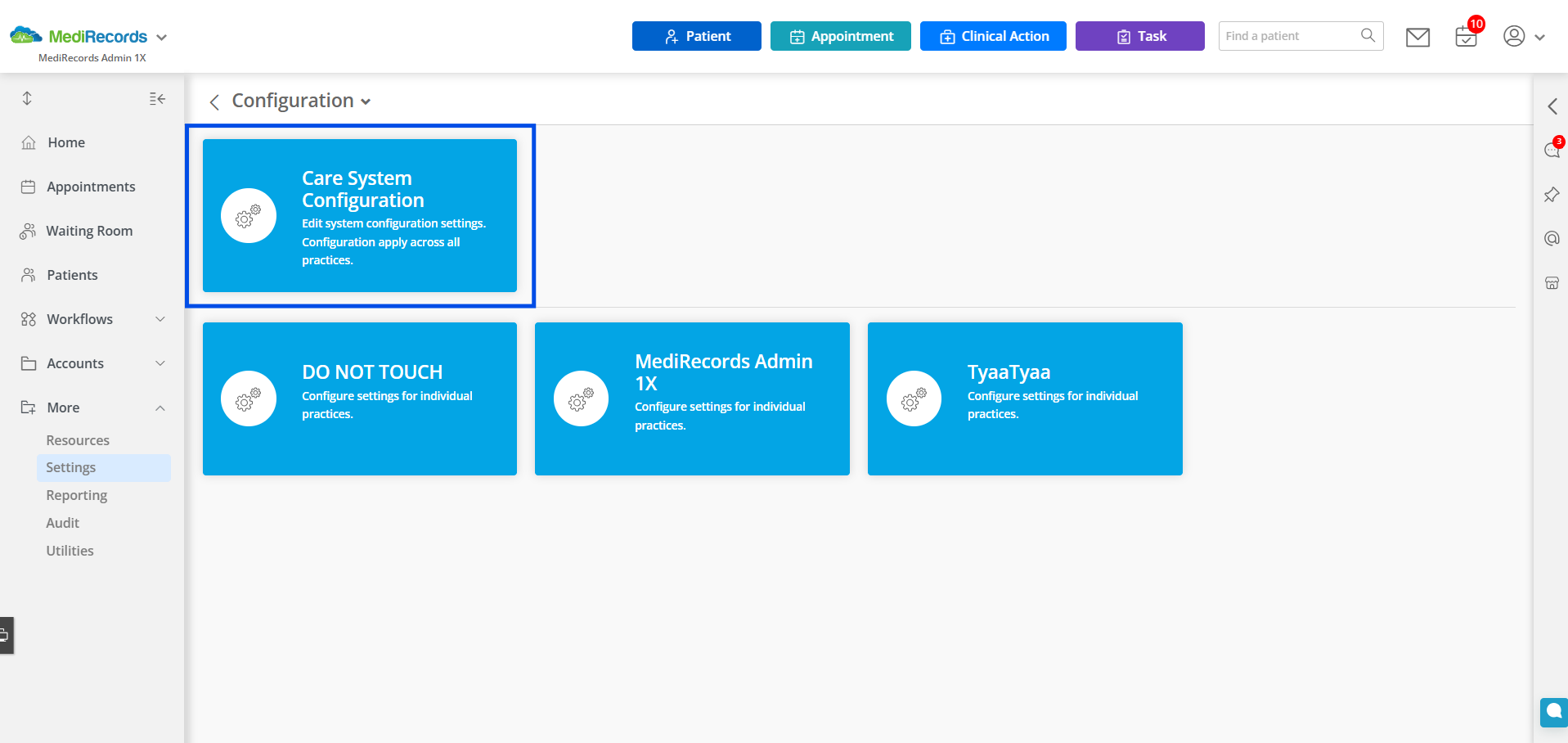Expand the Accounts menu chevron
The image size is (1568, 743).
point(160,363)
